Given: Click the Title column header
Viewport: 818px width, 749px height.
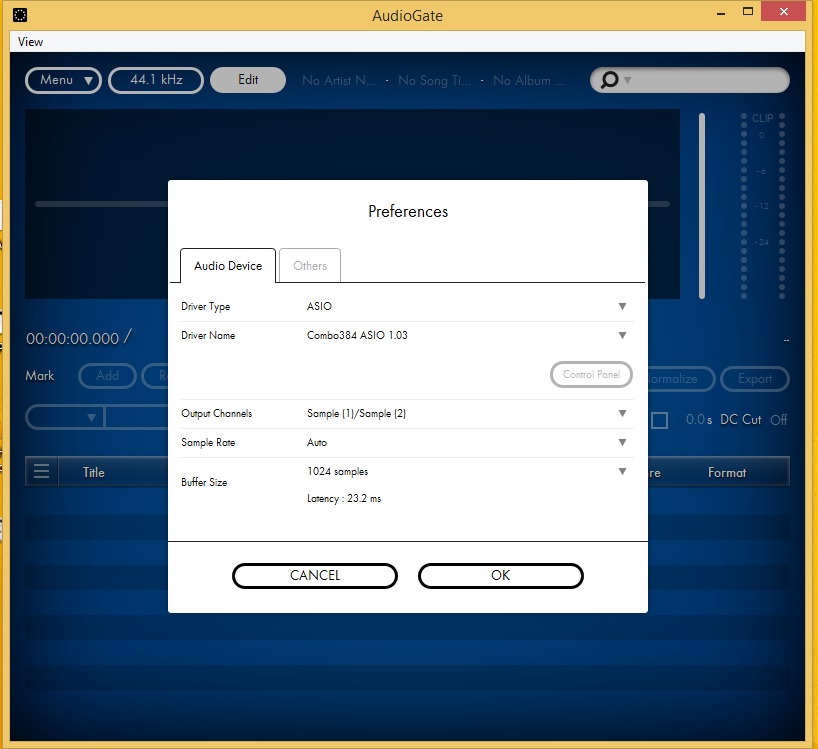Looking at the screenshot, I should pos(94,473).
